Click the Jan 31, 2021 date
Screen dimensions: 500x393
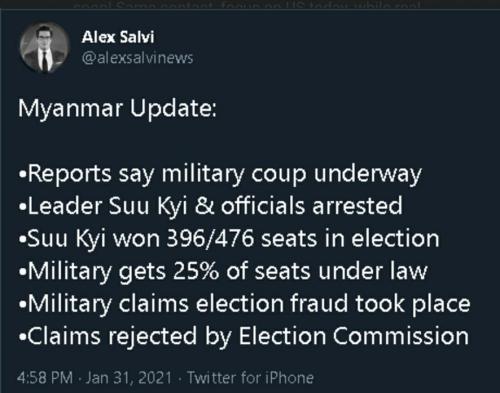point(129,378)
